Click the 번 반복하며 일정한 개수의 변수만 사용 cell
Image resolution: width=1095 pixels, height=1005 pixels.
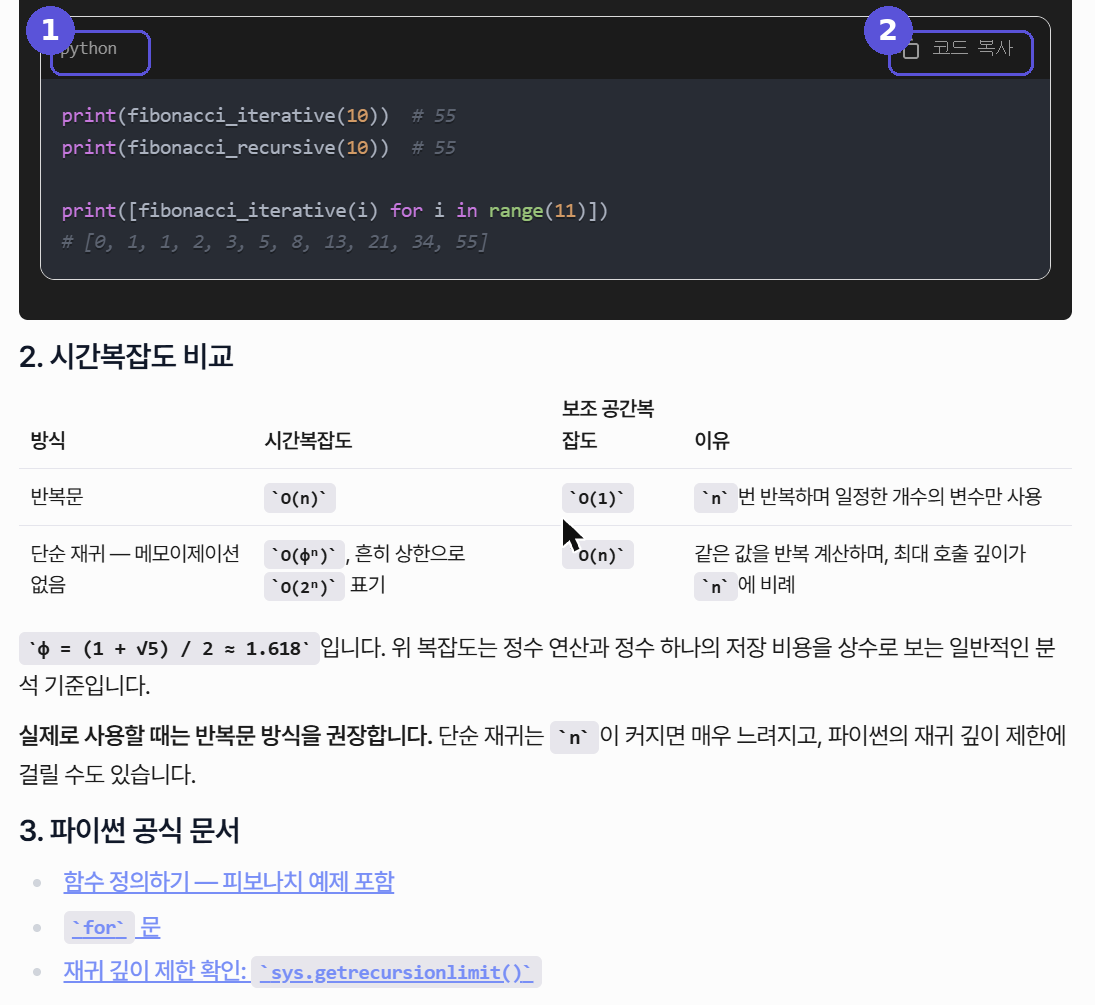868,497
